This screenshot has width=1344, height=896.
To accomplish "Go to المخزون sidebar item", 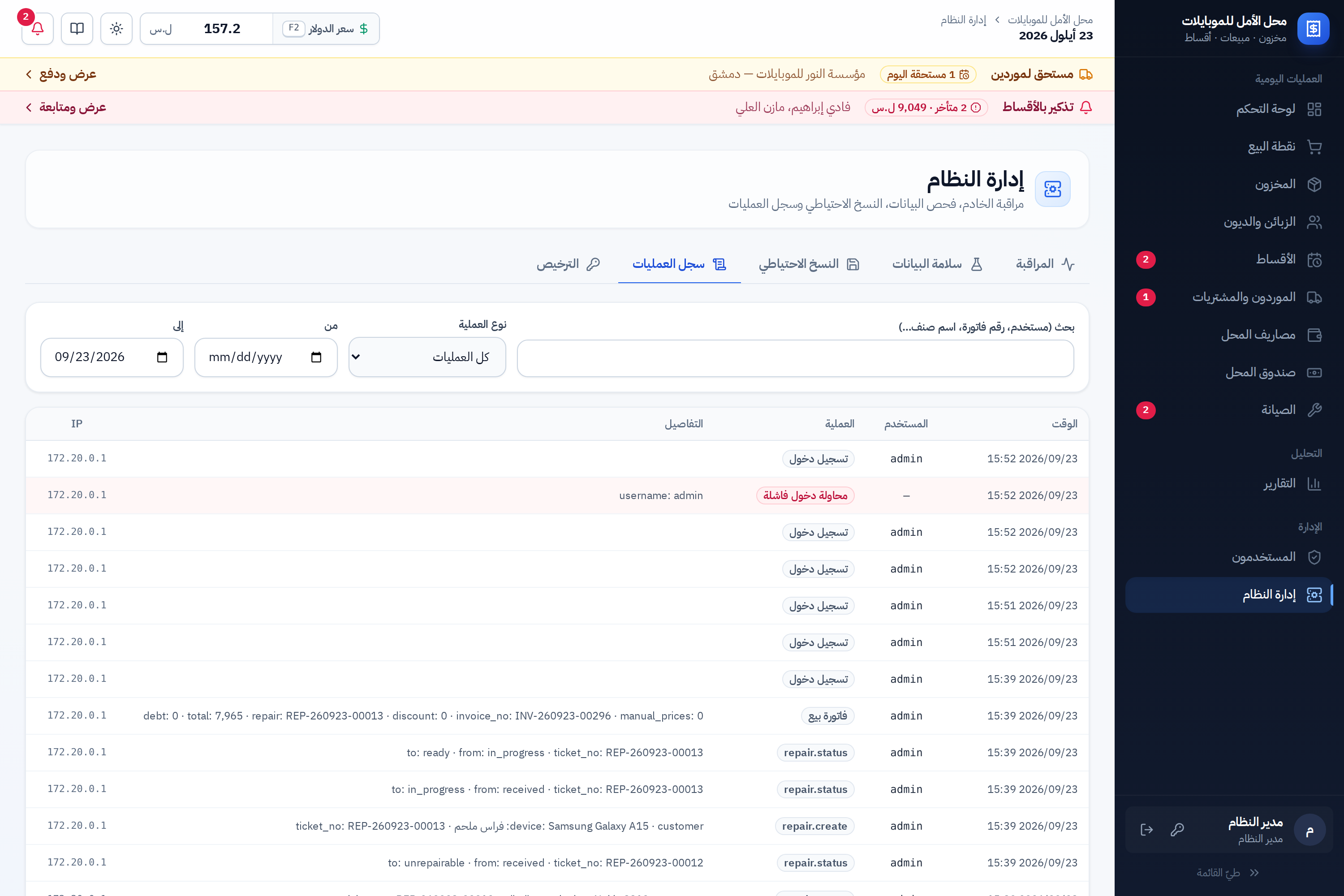I will pyautogui.click(x=1228, y=185).
